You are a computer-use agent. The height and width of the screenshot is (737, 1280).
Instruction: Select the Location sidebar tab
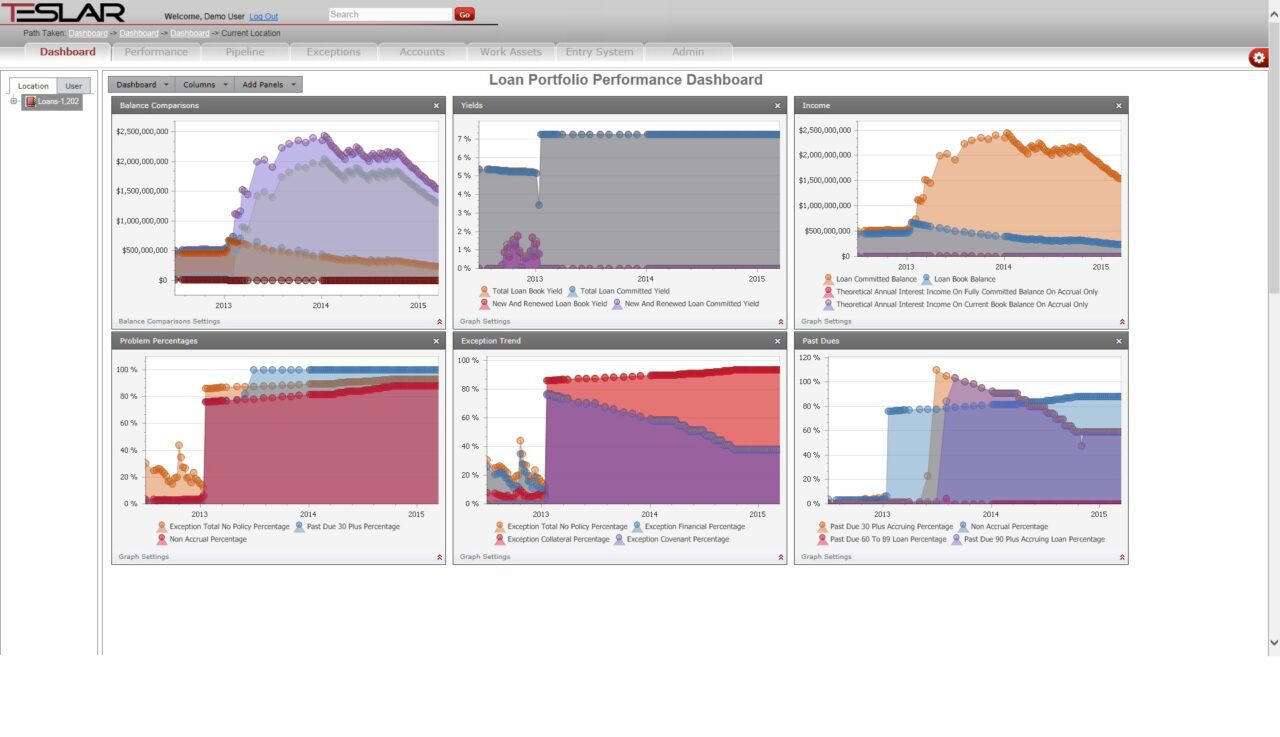(33, 86)
